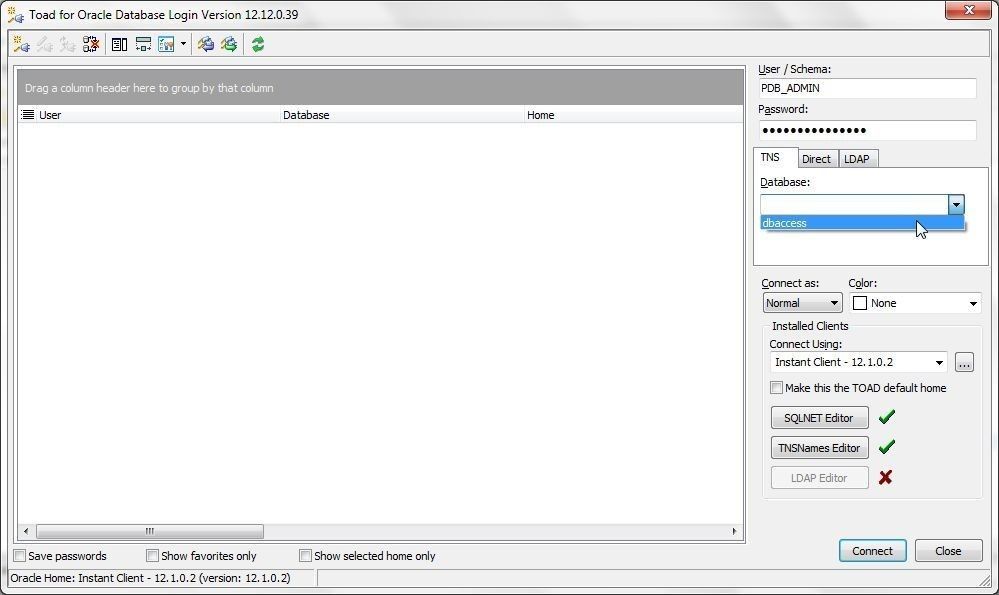Screen dimensions: 999x595
Task: Toggle Show favorites only checkbox
Action: 152,556
